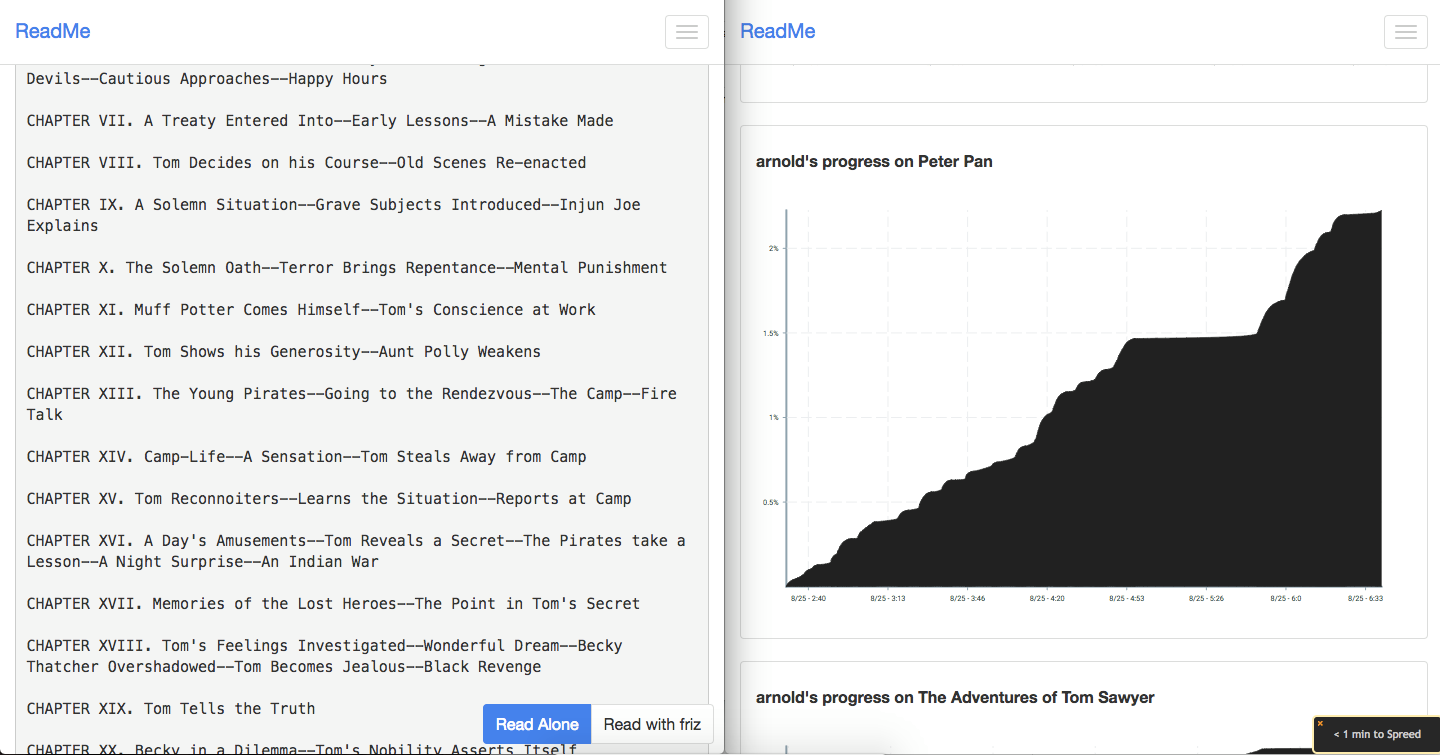
Task: Click the '1.5%' y-axis label on the chart
Action: 770,333
